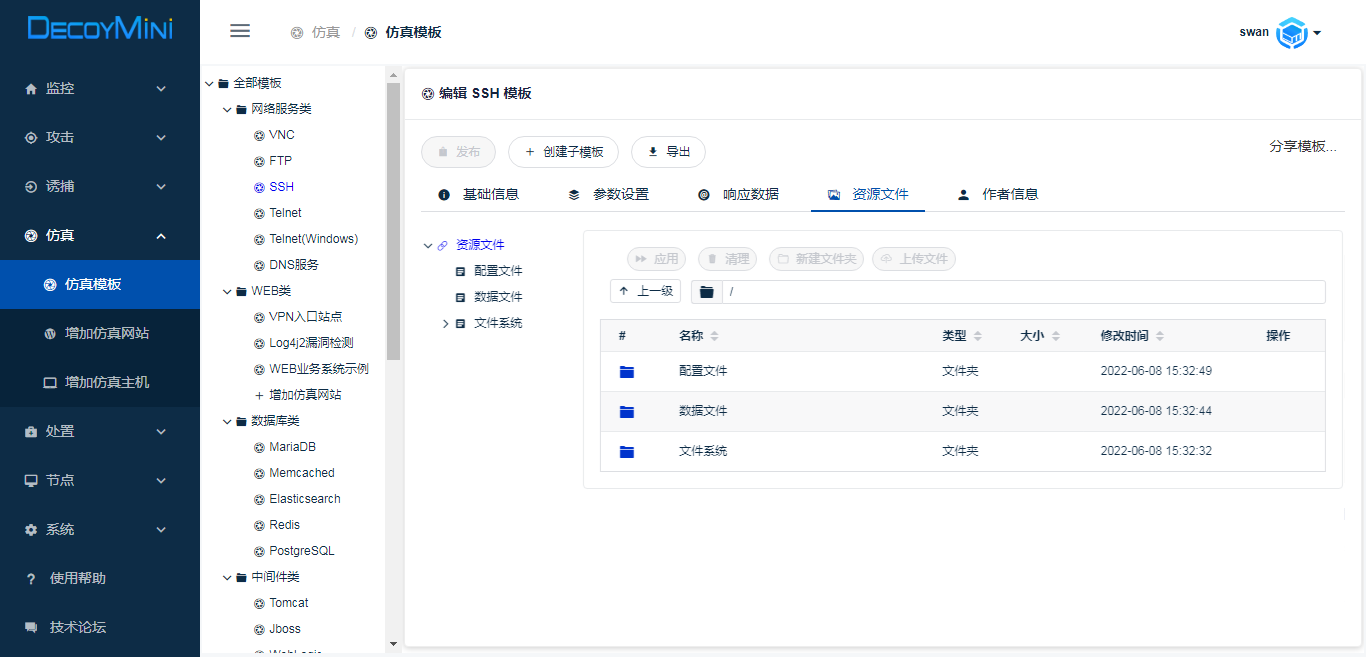This screenshot has width=1366, height=657.
Task: Click the 创建子模板 button
Action: [563, 152]
